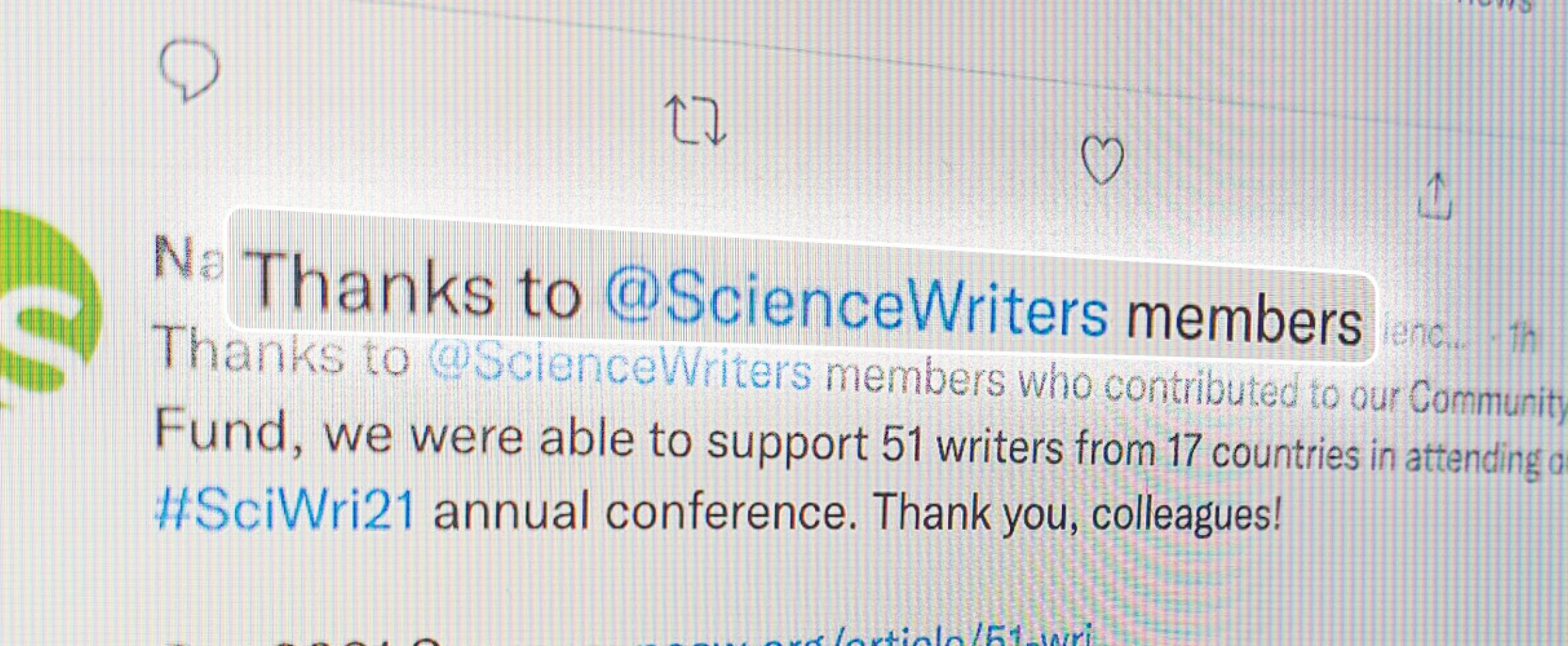Open the #SciWri21 hashtag
Screen dimensions: 1568x646
tap(285, 509)
